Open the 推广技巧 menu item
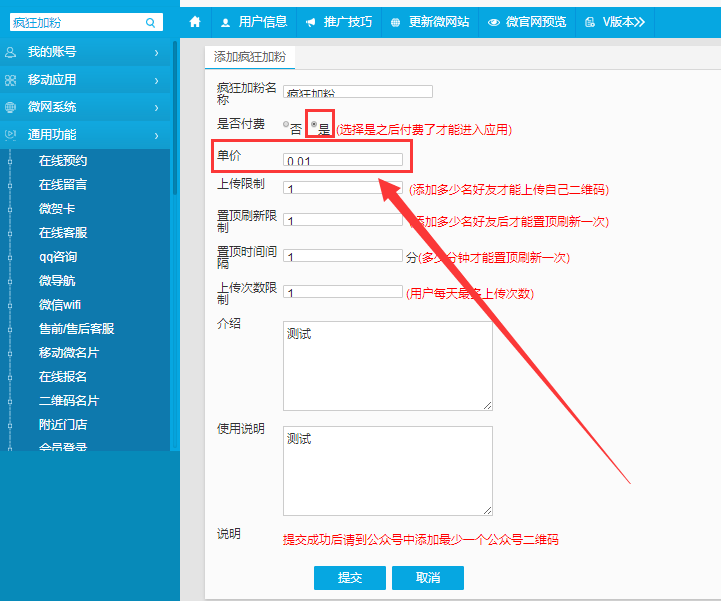The image size is (721, 601). (x=339, y=22)
